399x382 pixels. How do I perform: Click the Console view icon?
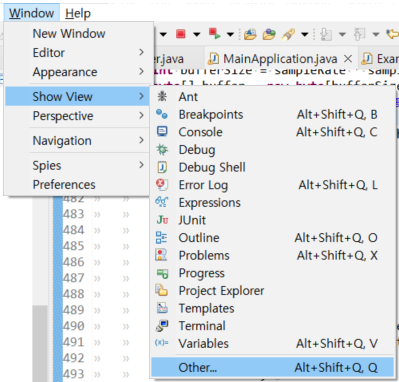pyautogui.click(x=162, y=132)
